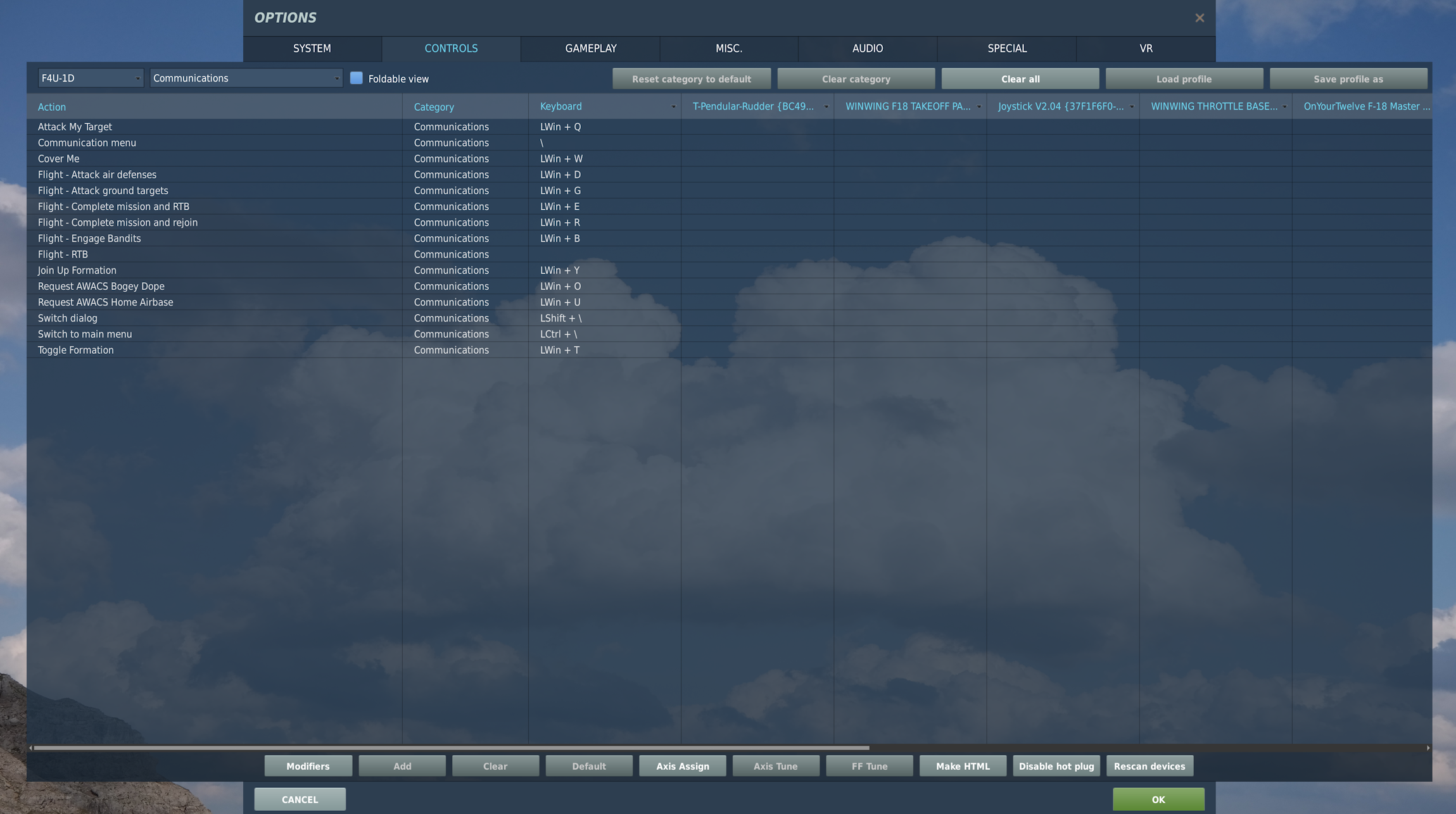
Task: Open the F4U-1D aircraft dropdown
Action: coord(91,78)
